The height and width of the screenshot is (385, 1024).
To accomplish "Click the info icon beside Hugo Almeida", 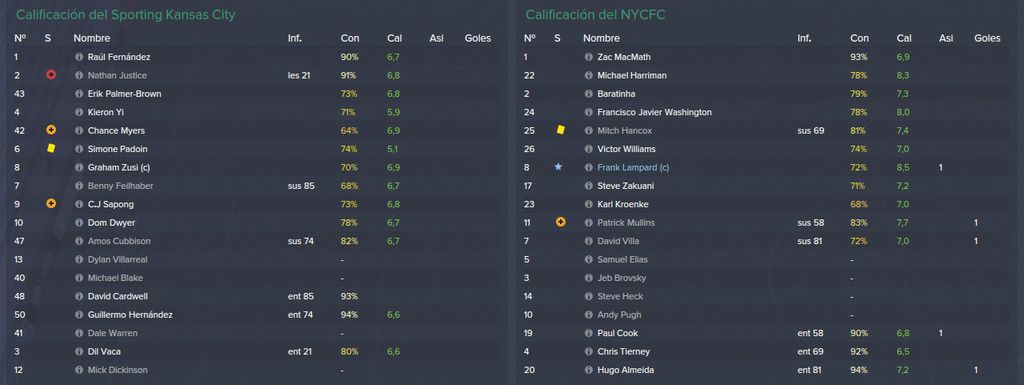I will click(x=588, y=370).
